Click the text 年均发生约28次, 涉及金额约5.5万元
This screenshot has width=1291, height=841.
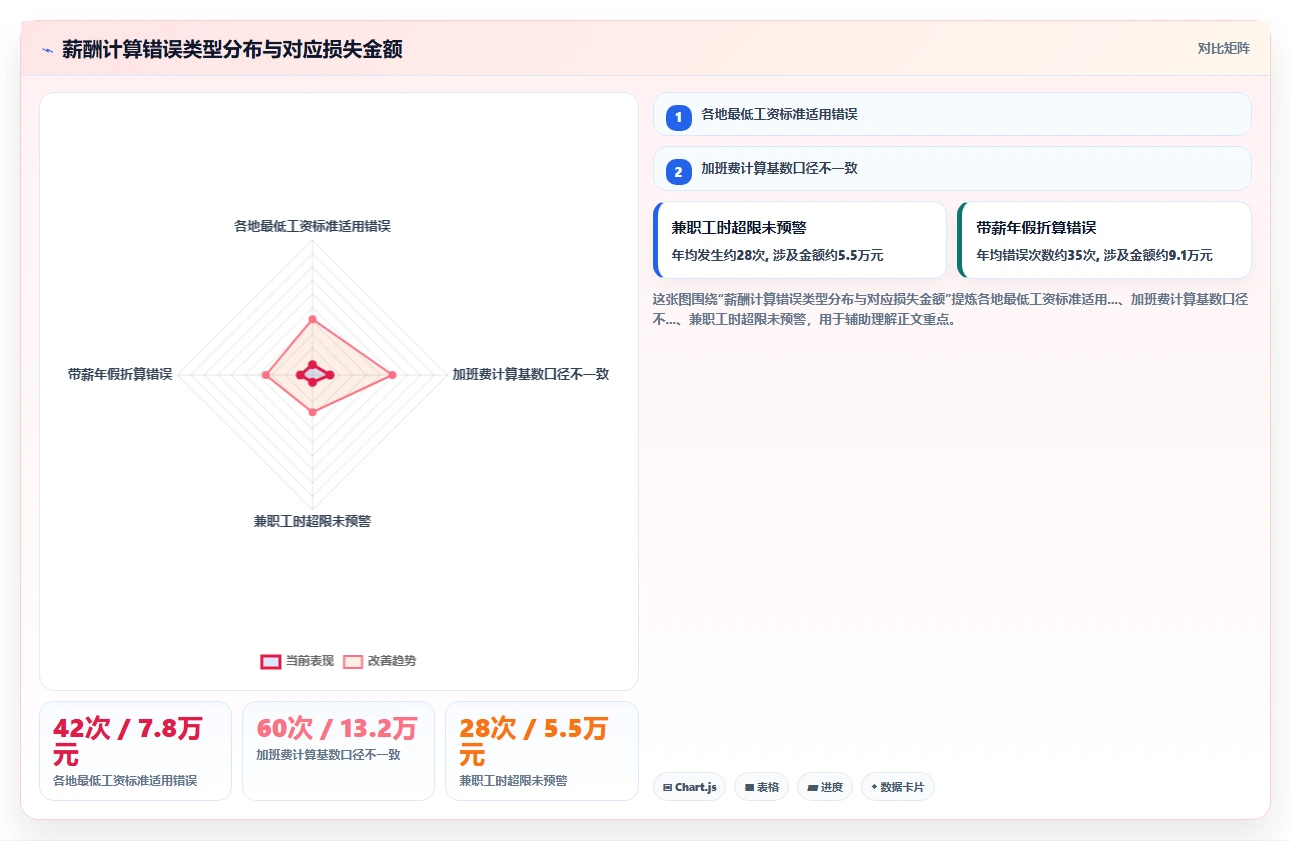click(x=777, y=255)
